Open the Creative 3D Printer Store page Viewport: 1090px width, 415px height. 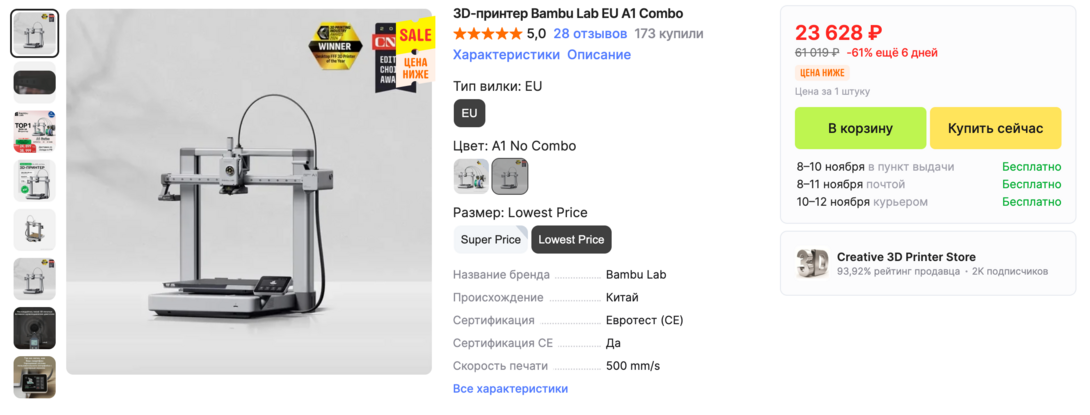pyautogui.click(x=906, y=257)
